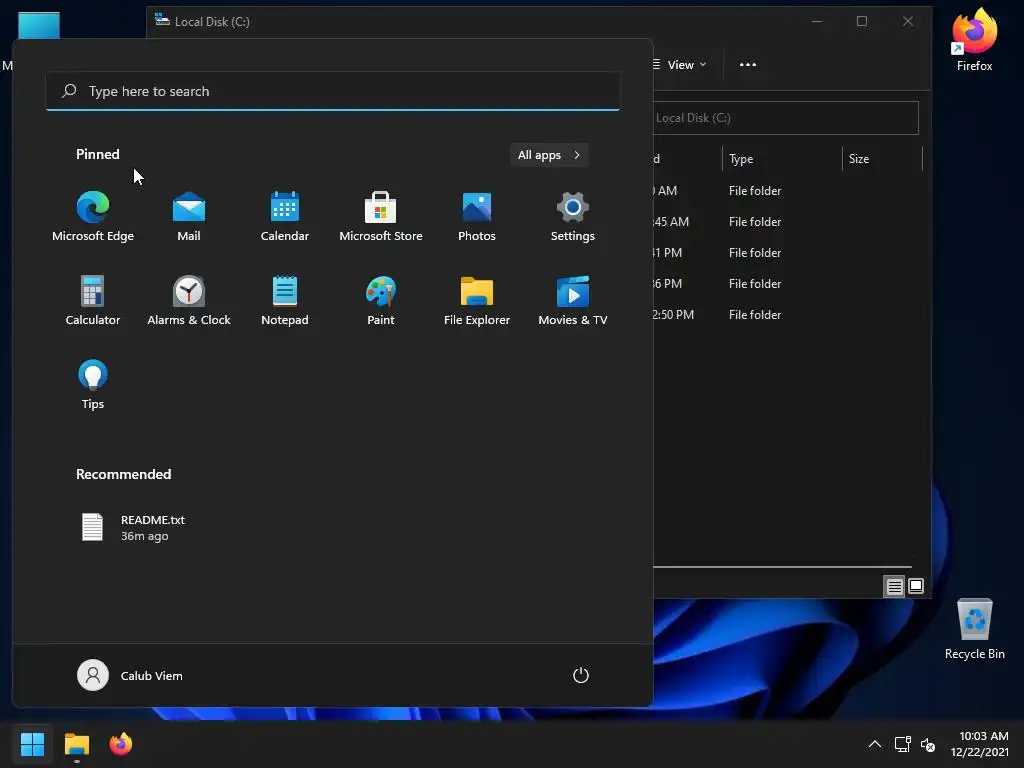Open the Firefox desktop shortcut
This screenshot has width=1024, height=768.
(974, 40)
